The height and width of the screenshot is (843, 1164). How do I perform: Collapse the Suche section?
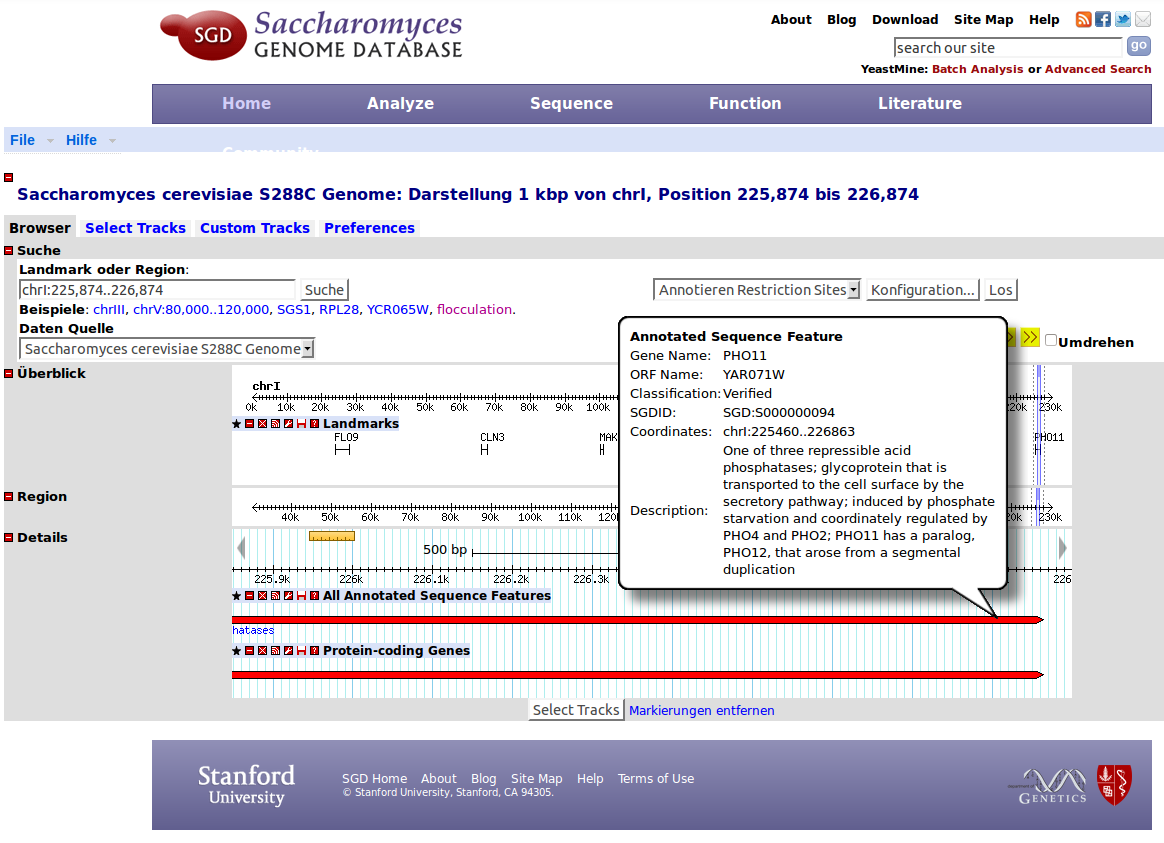click(9, 251)
